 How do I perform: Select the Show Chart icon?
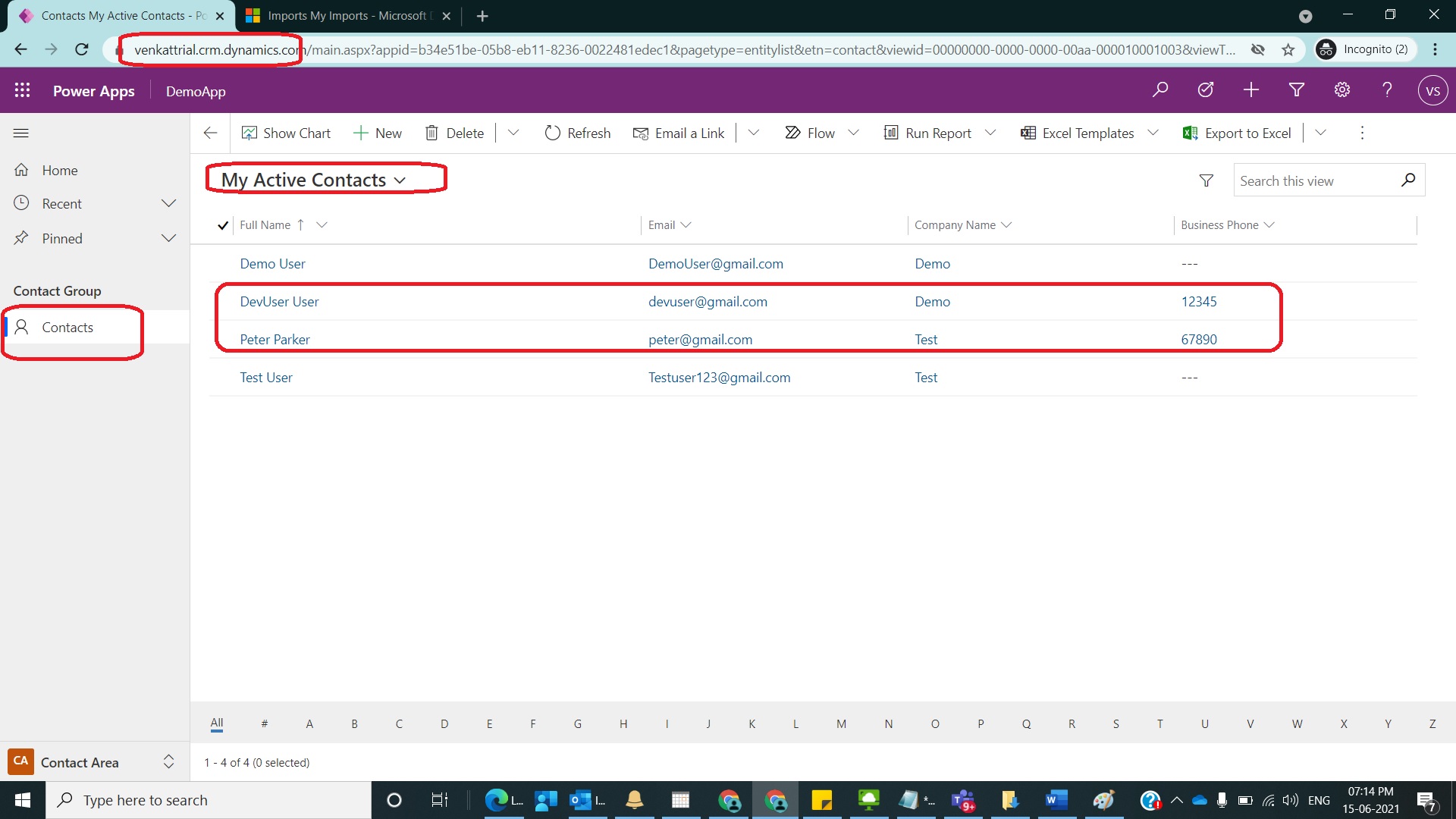250,133
